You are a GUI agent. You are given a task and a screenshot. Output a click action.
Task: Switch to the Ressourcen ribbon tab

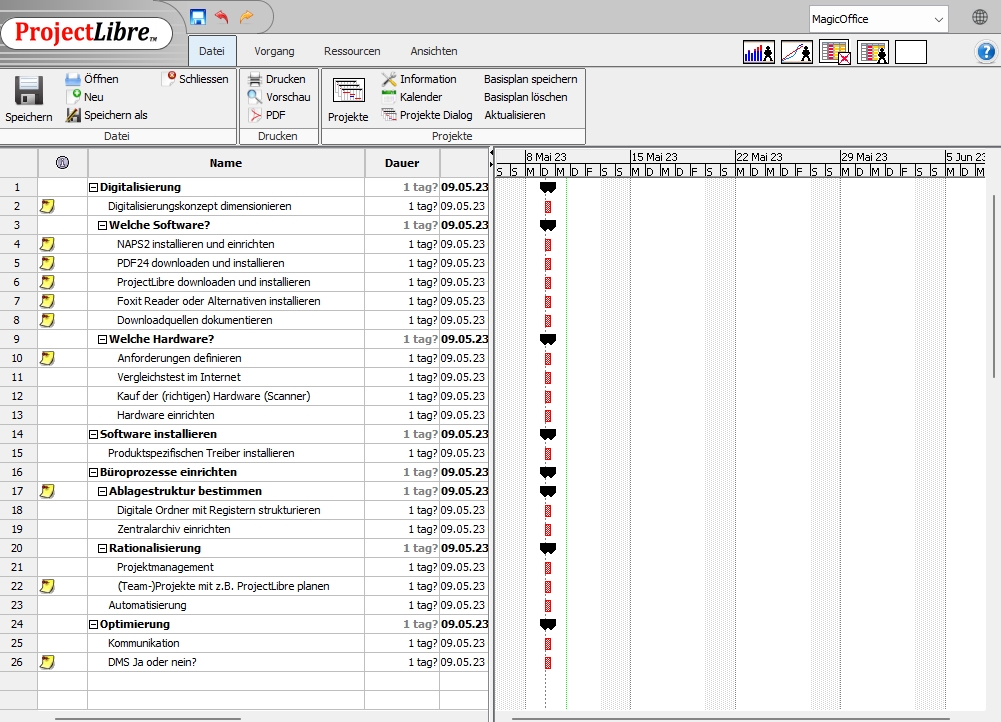pos(352,51)
